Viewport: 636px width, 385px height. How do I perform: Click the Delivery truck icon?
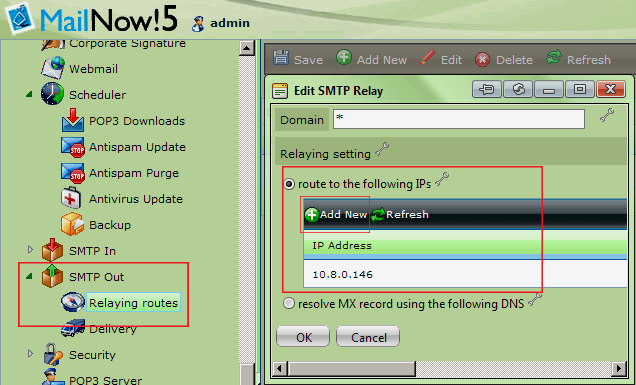pos(73,329)
